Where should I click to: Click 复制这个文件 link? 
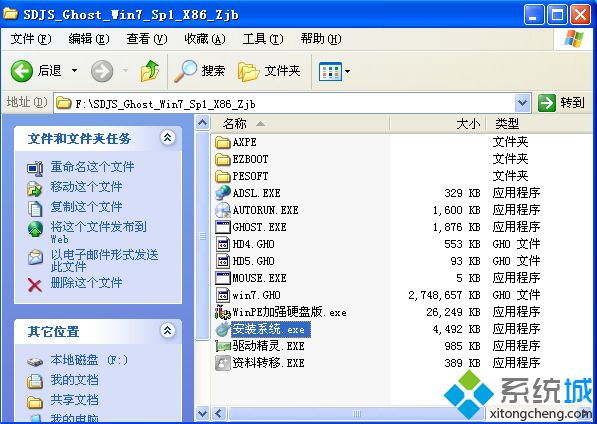tap(86, 207)
